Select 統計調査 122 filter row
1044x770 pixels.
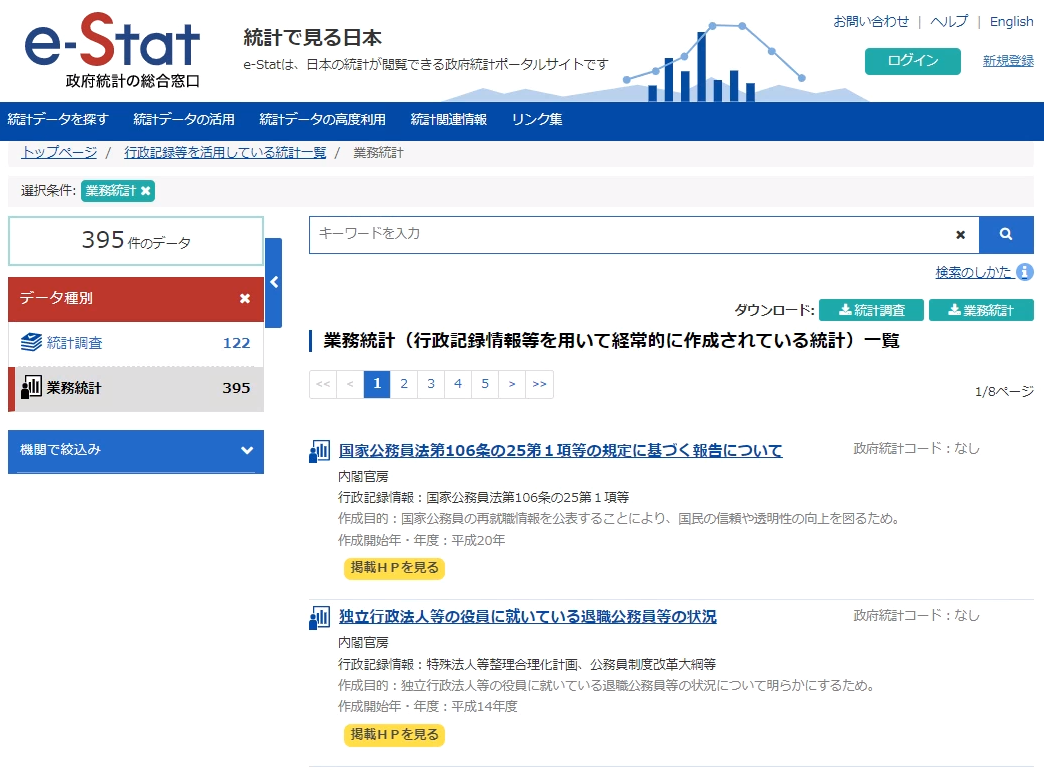pos(136,343)
